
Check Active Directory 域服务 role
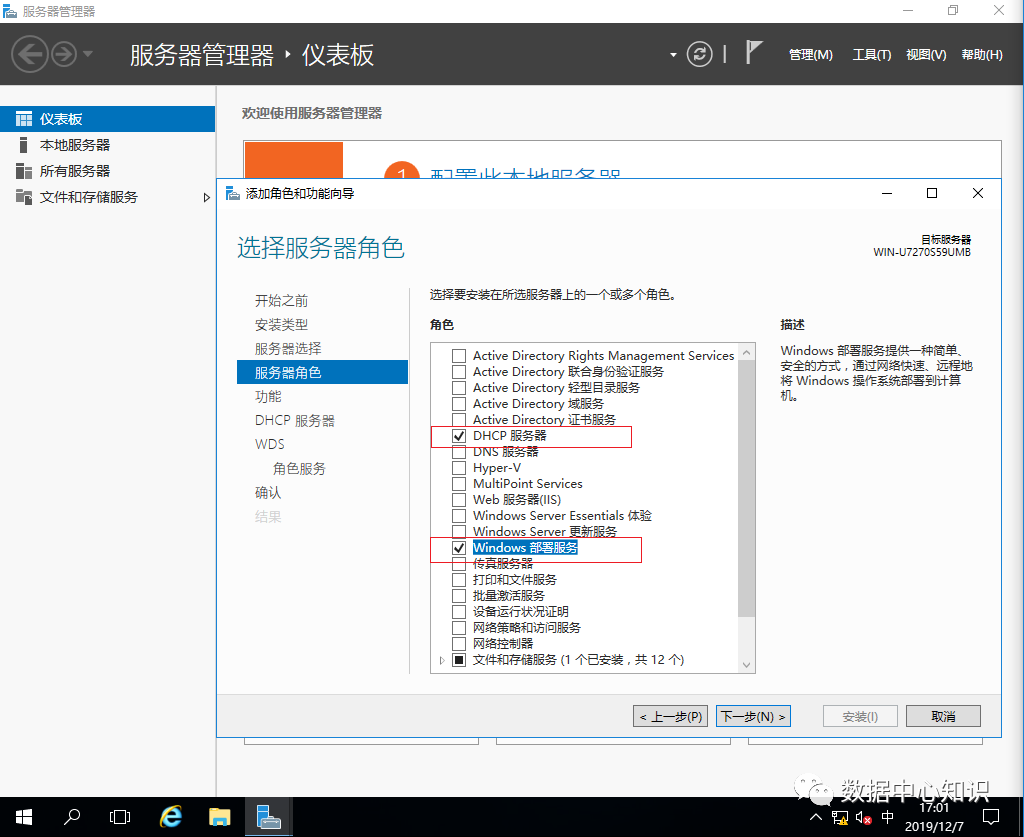(459, 403)
